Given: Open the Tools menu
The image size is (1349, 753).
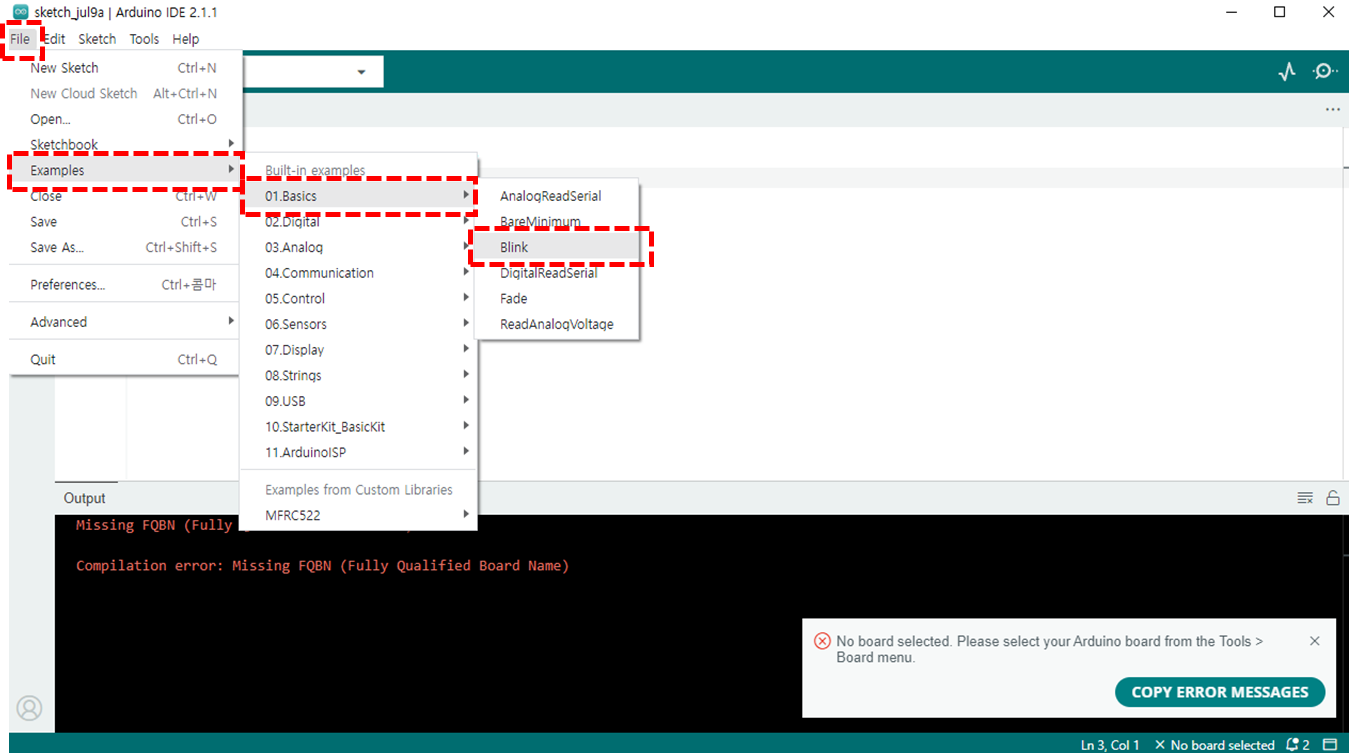Looking at the screenshot, I should pos(144,39).
